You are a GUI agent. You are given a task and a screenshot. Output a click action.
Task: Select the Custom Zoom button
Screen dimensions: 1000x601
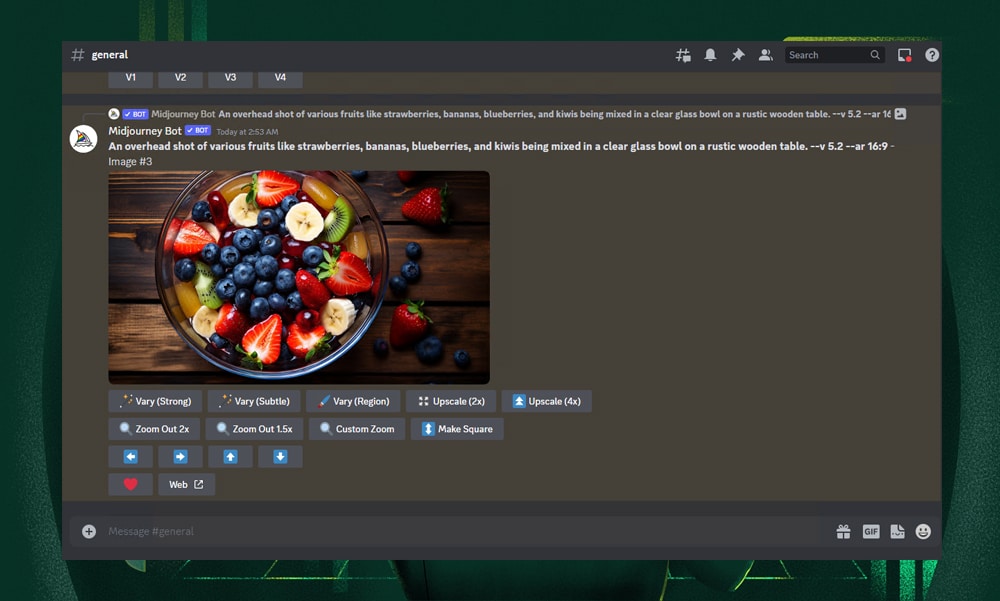pyautogui.click(x=356, y=429)
